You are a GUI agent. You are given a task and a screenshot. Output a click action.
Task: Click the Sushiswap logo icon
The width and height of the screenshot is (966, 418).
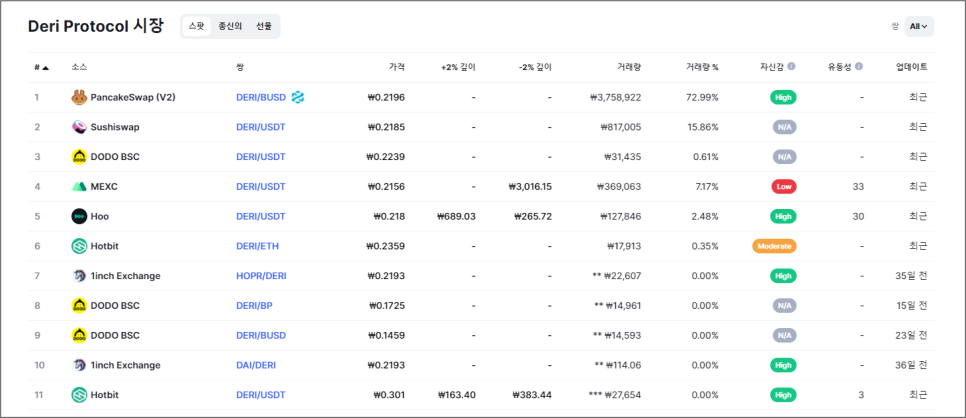[x=79, y=127]
